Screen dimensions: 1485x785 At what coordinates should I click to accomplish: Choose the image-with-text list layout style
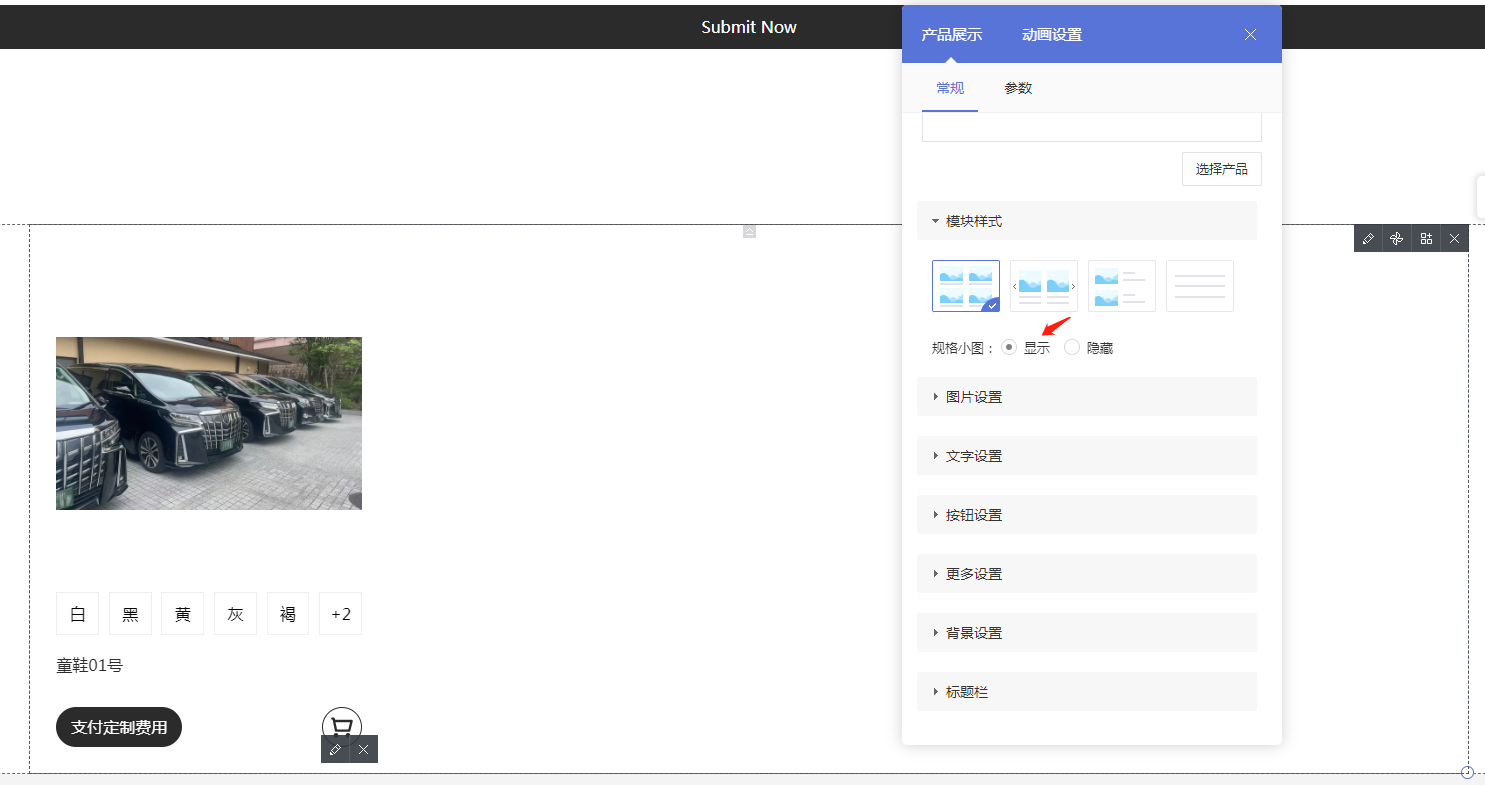(1121, 286)
